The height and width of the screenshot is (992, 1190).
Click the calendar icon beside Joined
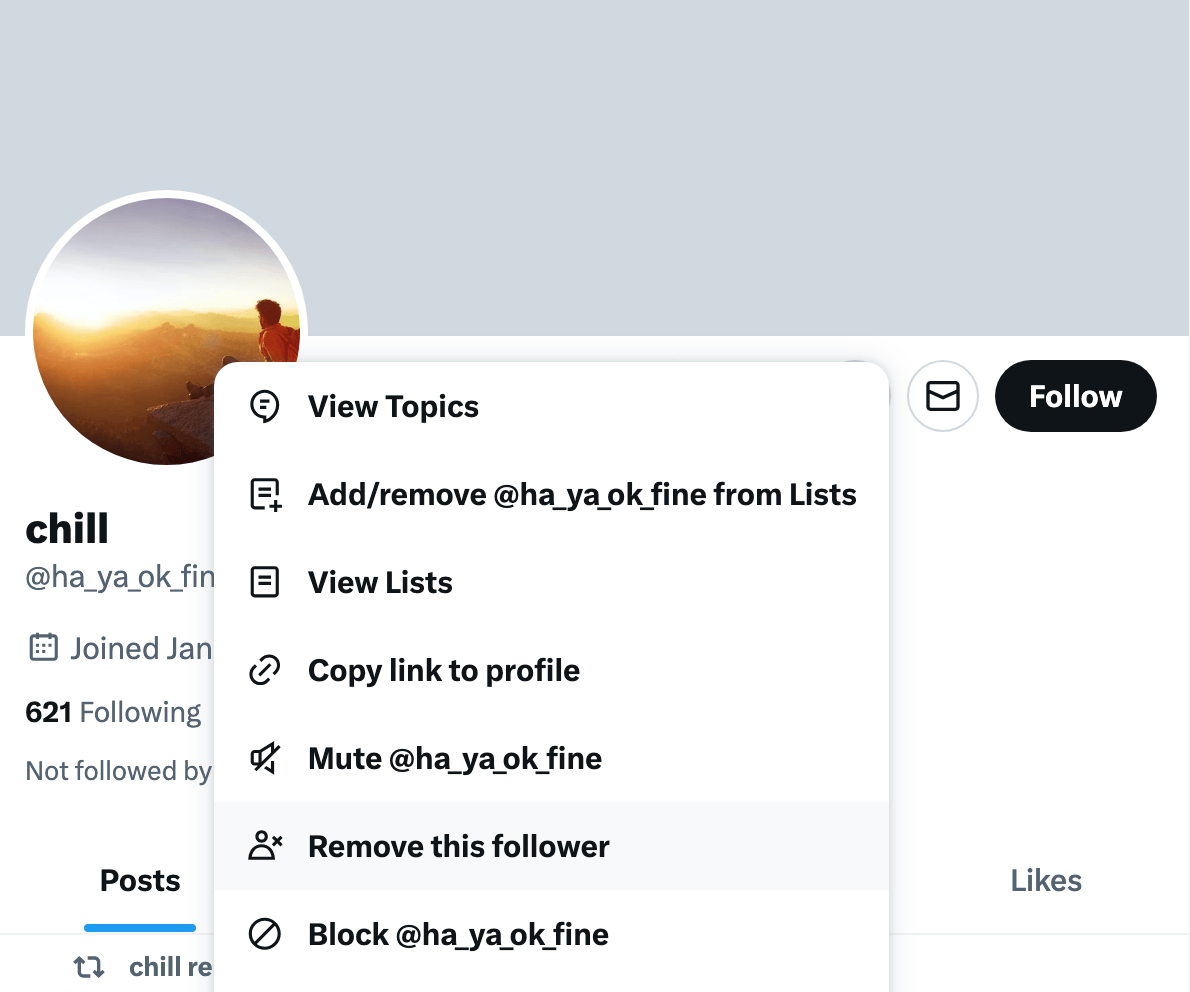tap(43, 648)
